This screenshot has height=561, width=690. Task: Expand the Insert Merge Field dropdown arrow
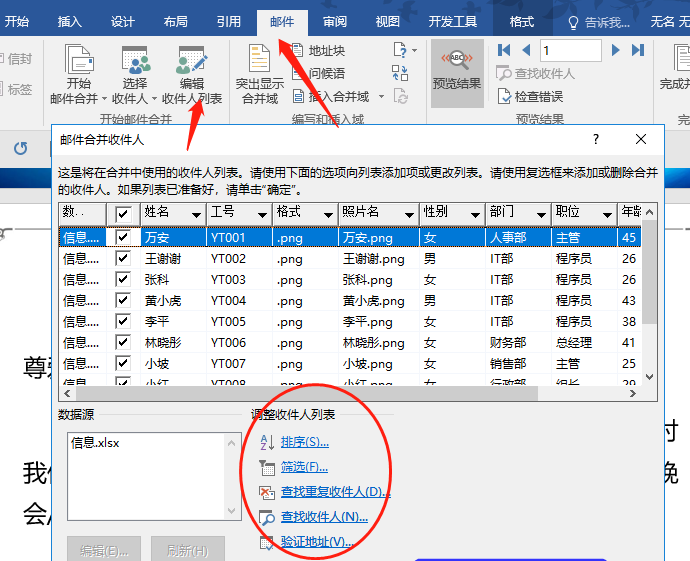click(x=382, y=96)
